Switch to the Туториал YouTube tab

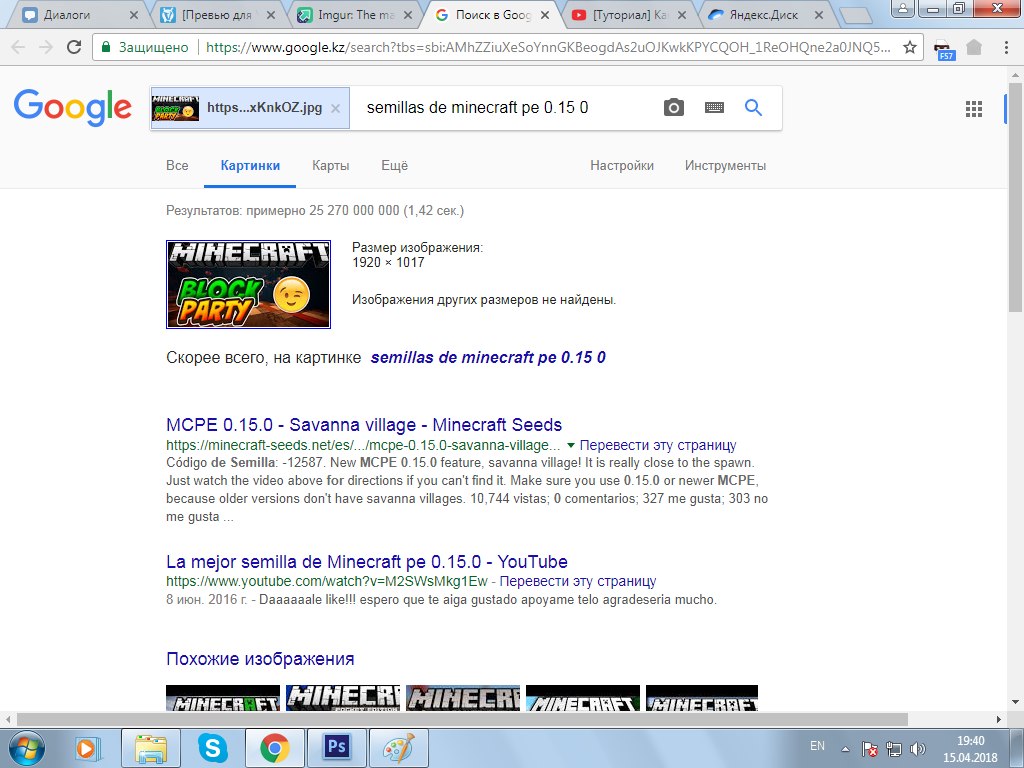point(629,14)
